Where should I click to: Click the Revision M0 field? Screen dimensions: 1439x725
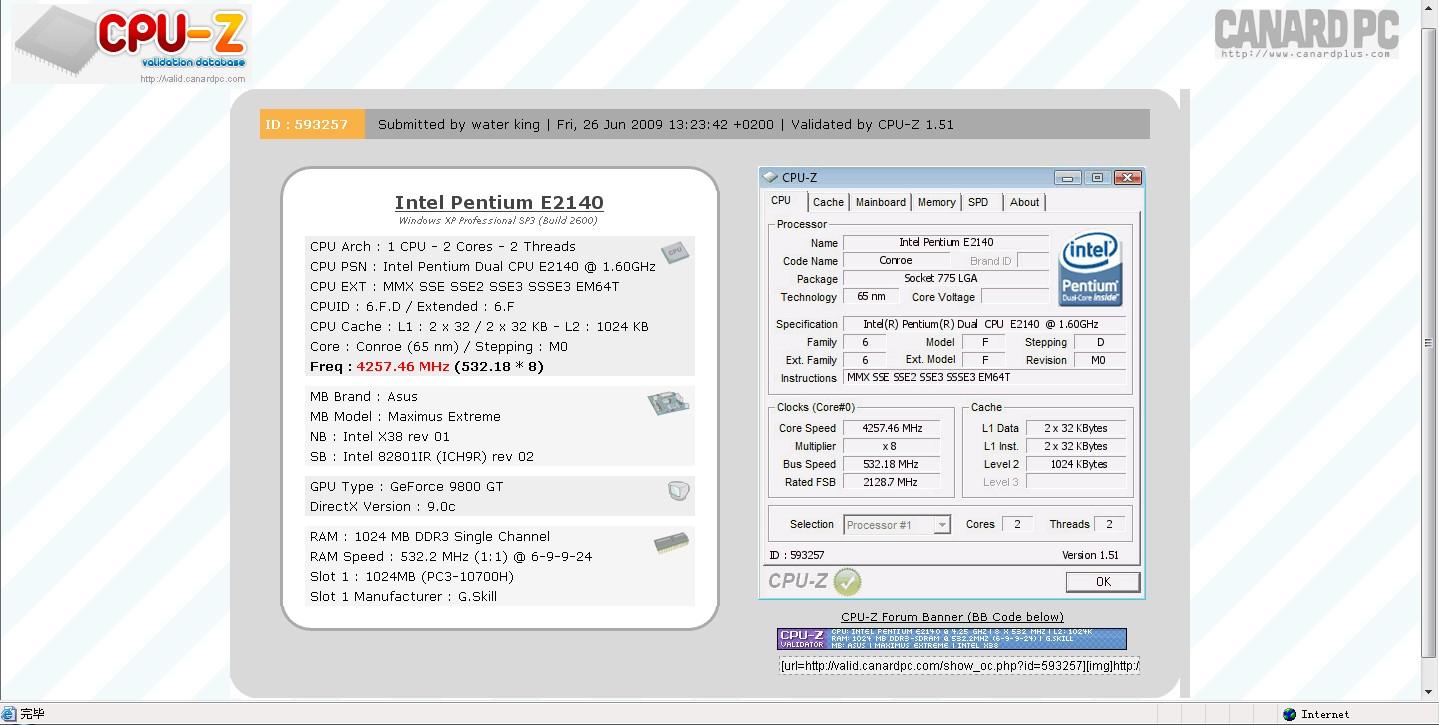click(1099, 360)
